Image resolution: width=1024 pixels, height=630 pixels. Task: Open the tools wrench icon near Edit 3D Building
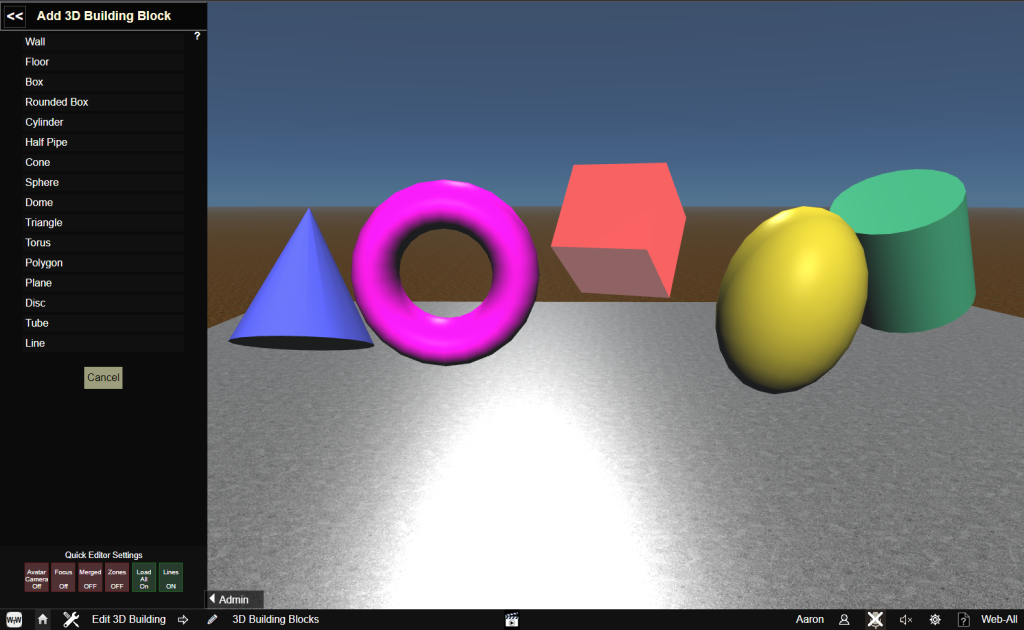tap(70, 619)
